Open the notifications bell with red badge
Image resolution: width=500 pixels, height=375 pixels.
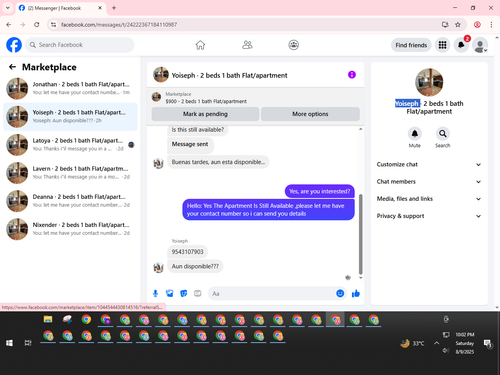[461, 45]
